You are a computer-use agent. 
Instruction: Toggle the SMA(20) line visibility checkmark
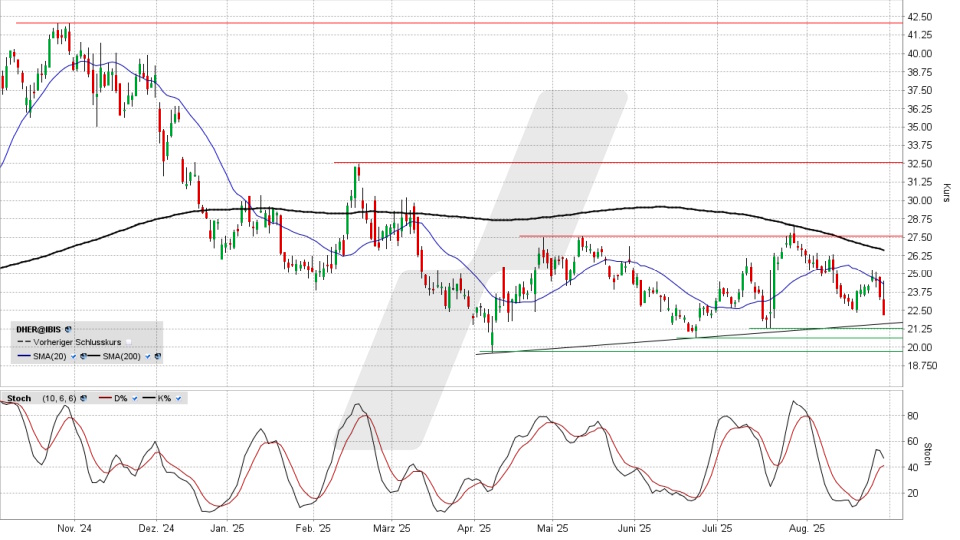pyautogui.click(x=73, y=356)
